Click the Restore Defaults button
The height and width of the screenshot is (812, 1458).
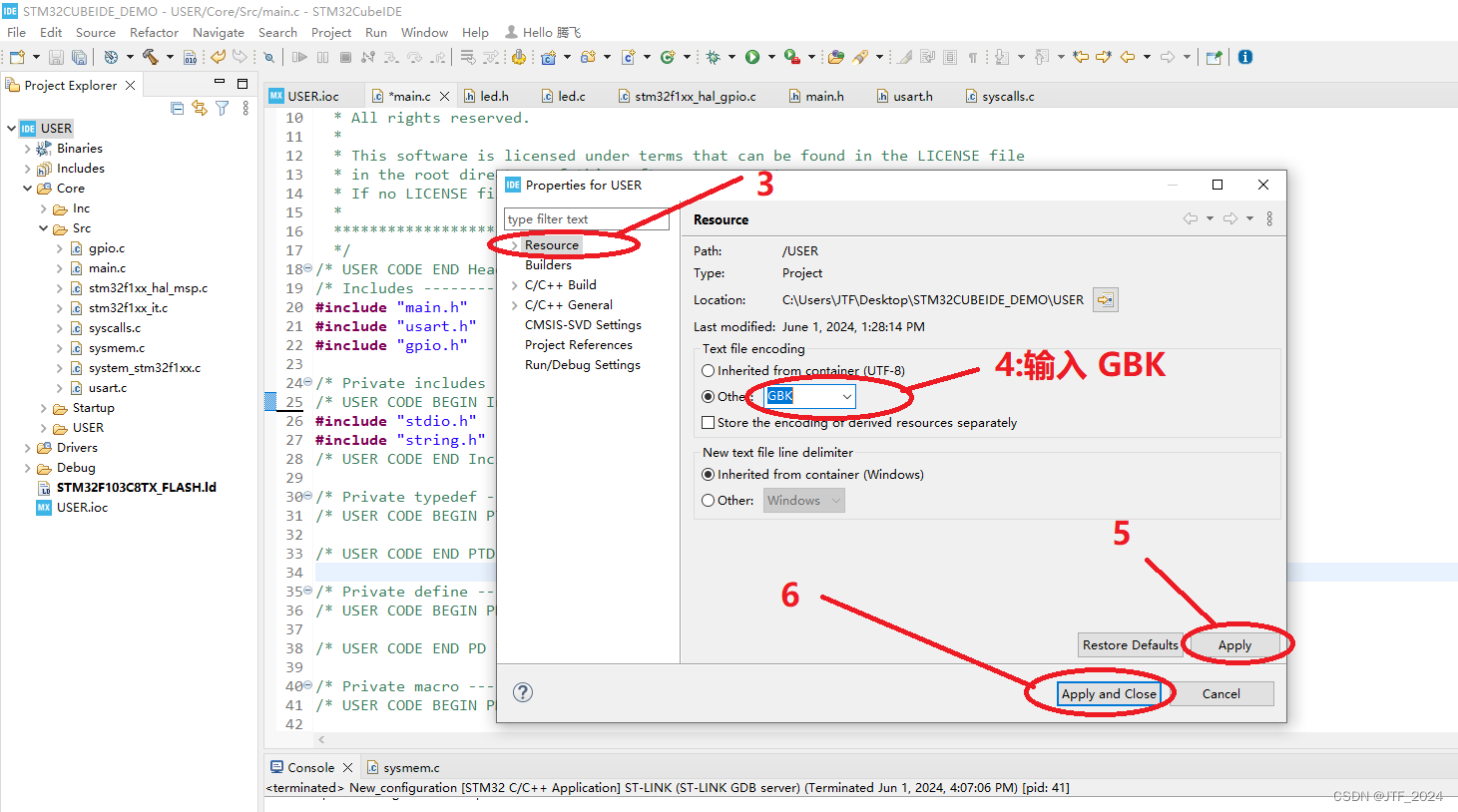pos(1130,644)
